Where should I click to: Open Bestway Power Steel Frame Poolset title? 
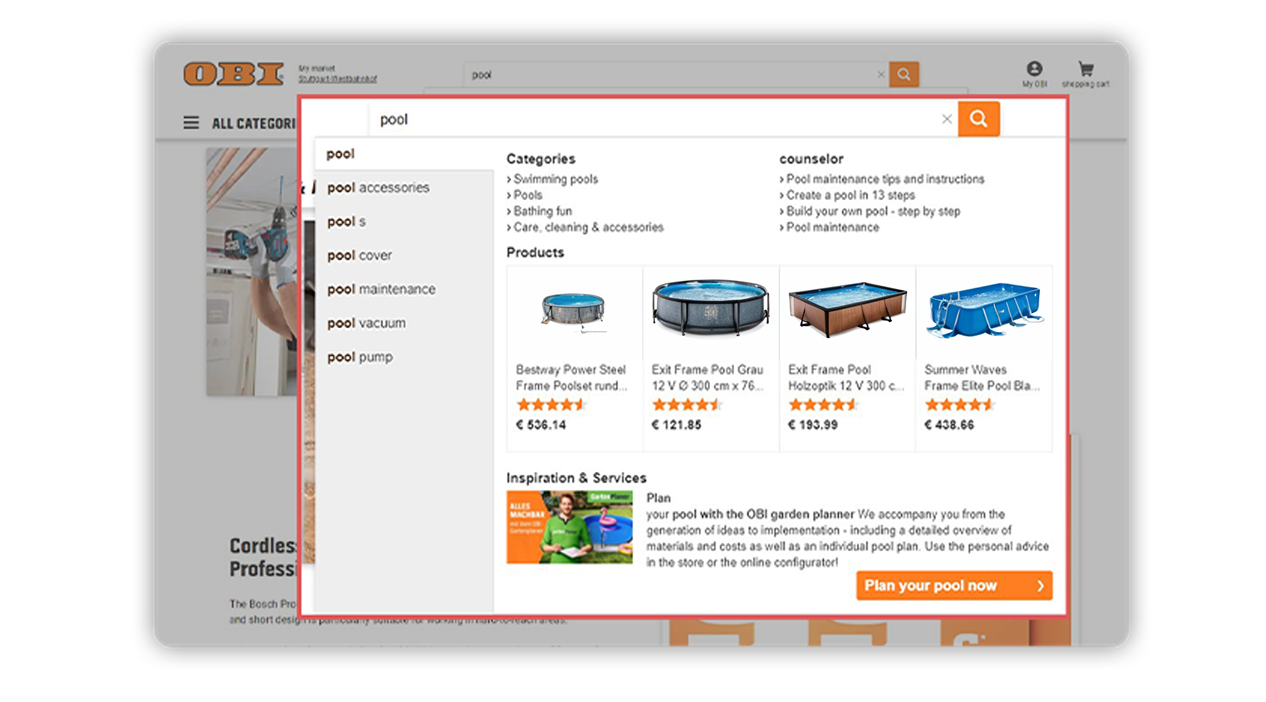tap(572, 378)
